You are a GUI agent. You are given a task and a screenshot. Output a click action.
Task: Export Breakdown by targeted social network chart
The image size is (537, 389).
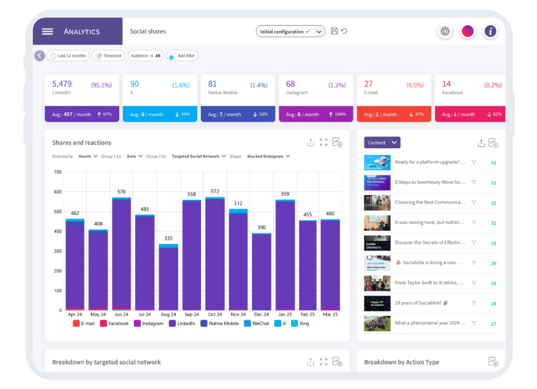pyautogui.click(x=310, y=362)
